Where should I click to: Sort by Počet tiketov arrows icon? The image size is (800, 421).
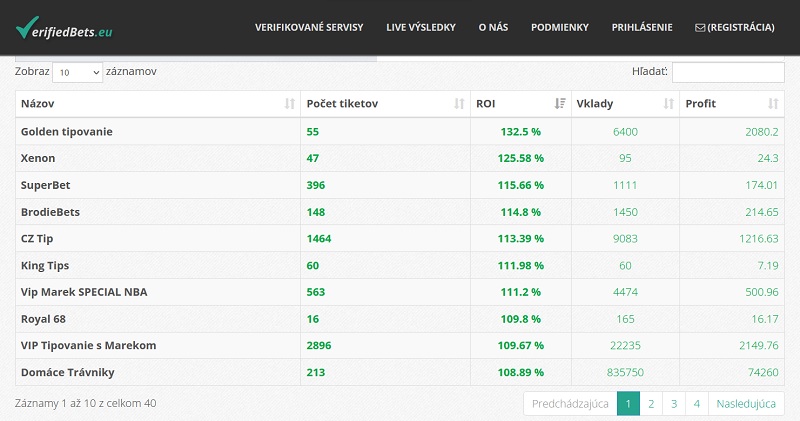point(459,104)
